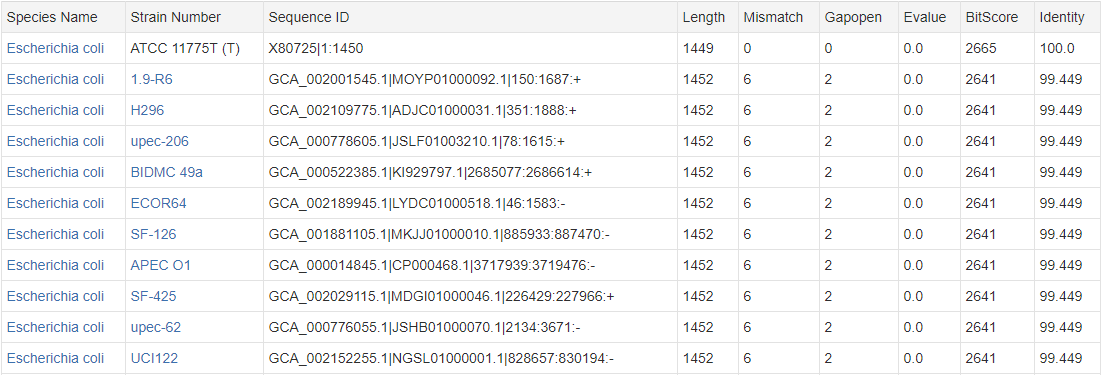This screenshot has height=375, width=1101.
Task: Open strain link upec-62
Action: point(156,327)
